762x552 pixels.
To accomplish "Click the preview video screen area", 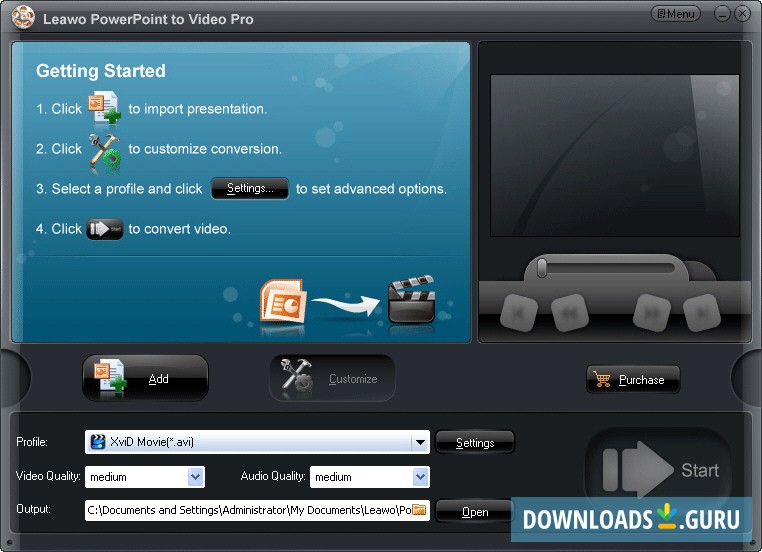I will 615,155.
